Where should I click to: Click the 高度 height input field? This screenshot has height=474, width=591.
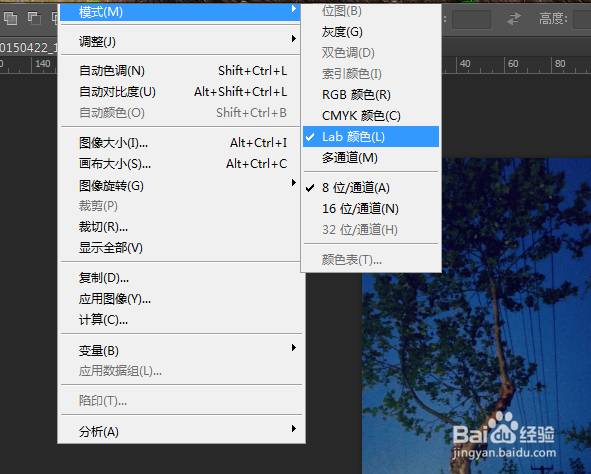tap(582, 19)
